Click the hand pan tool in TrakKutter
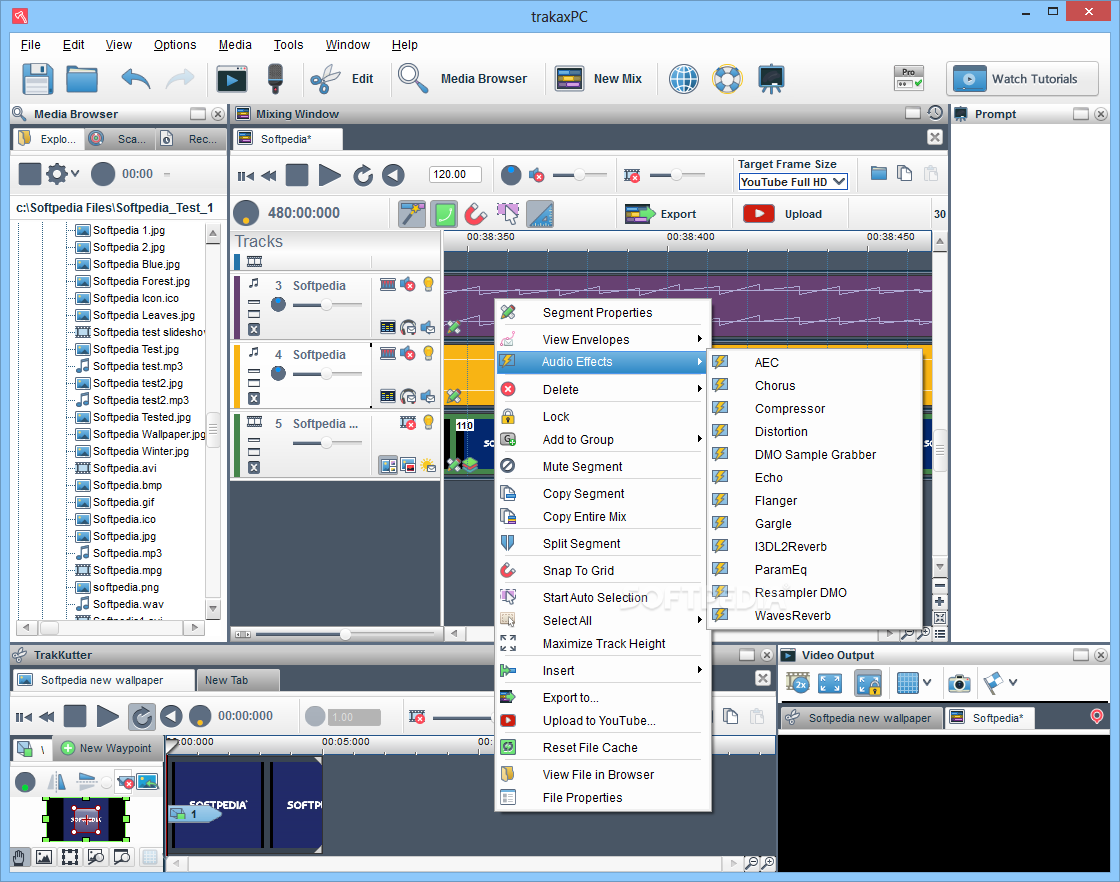 (x=19, y=857)
